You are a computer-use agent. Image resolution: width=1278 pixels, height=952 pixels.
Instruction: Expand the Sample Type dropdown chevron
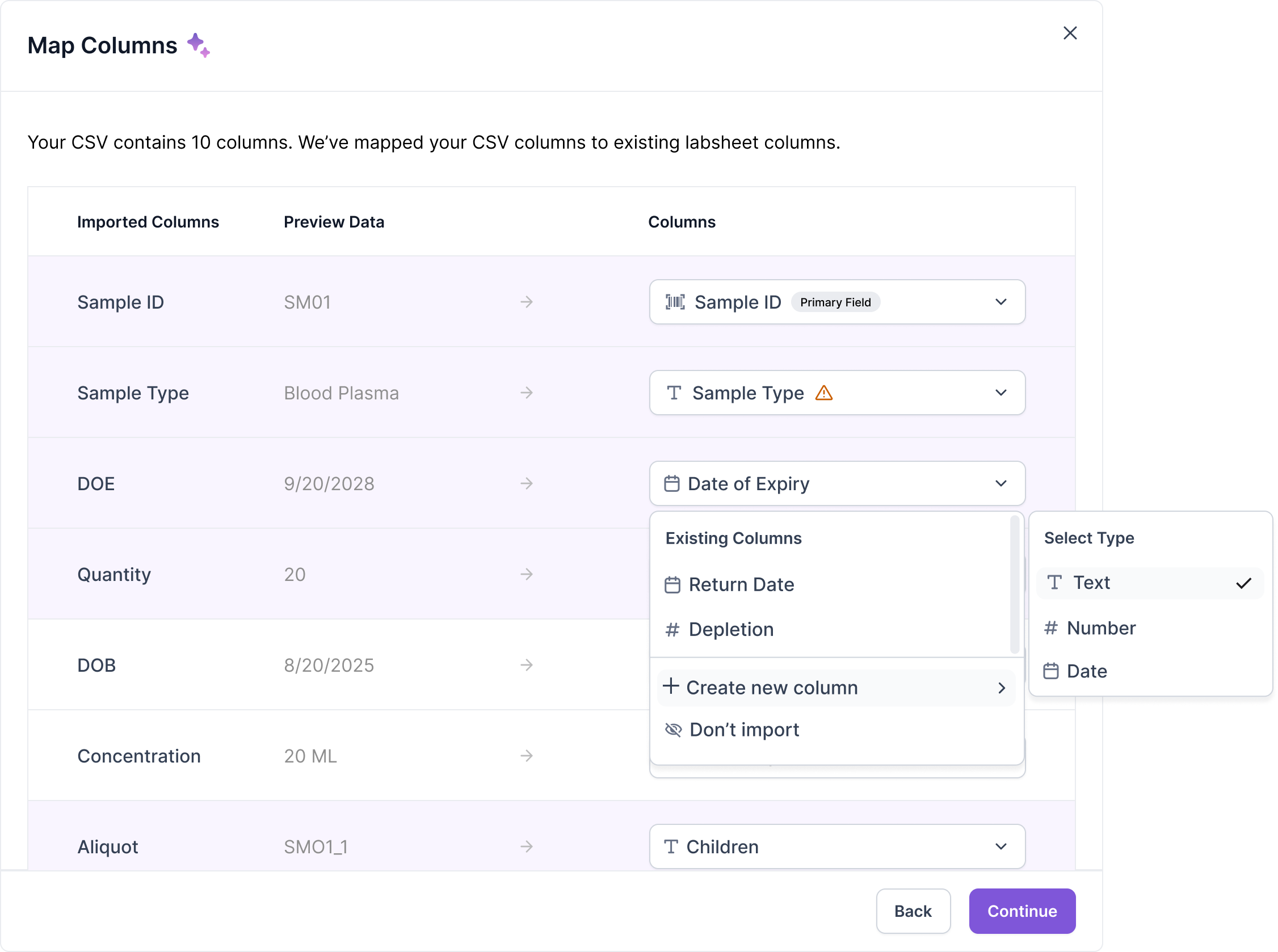tap(1000, 393)
